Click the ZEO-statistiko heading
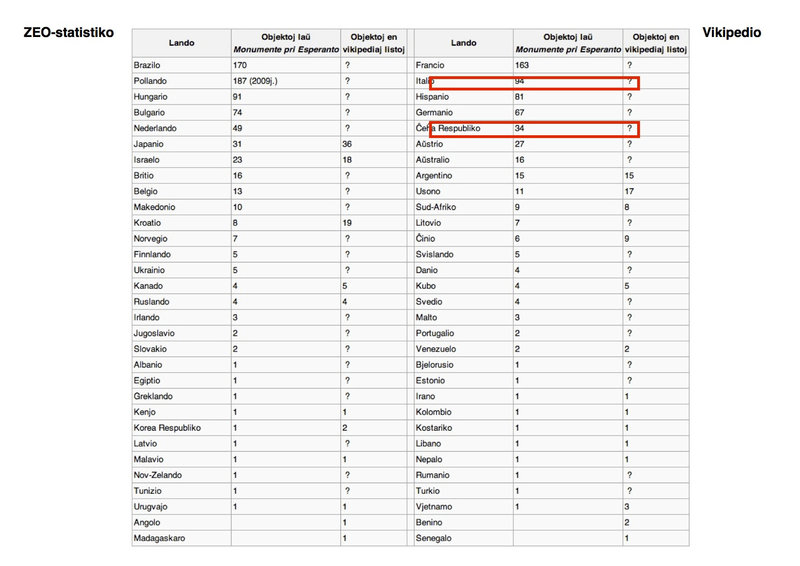The height and width of the screenshot is (566, 800). click(x=68, y=33)
